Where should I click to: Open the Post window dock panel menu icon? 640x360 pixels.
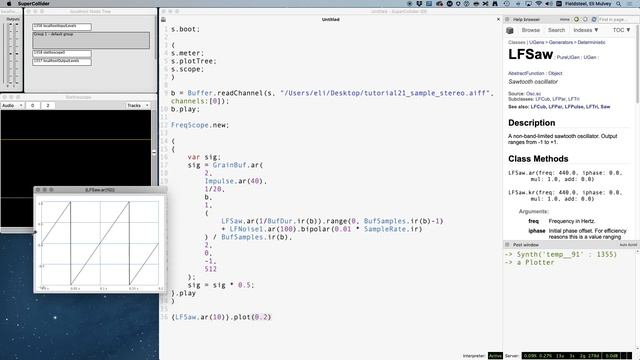coord(507,244)
